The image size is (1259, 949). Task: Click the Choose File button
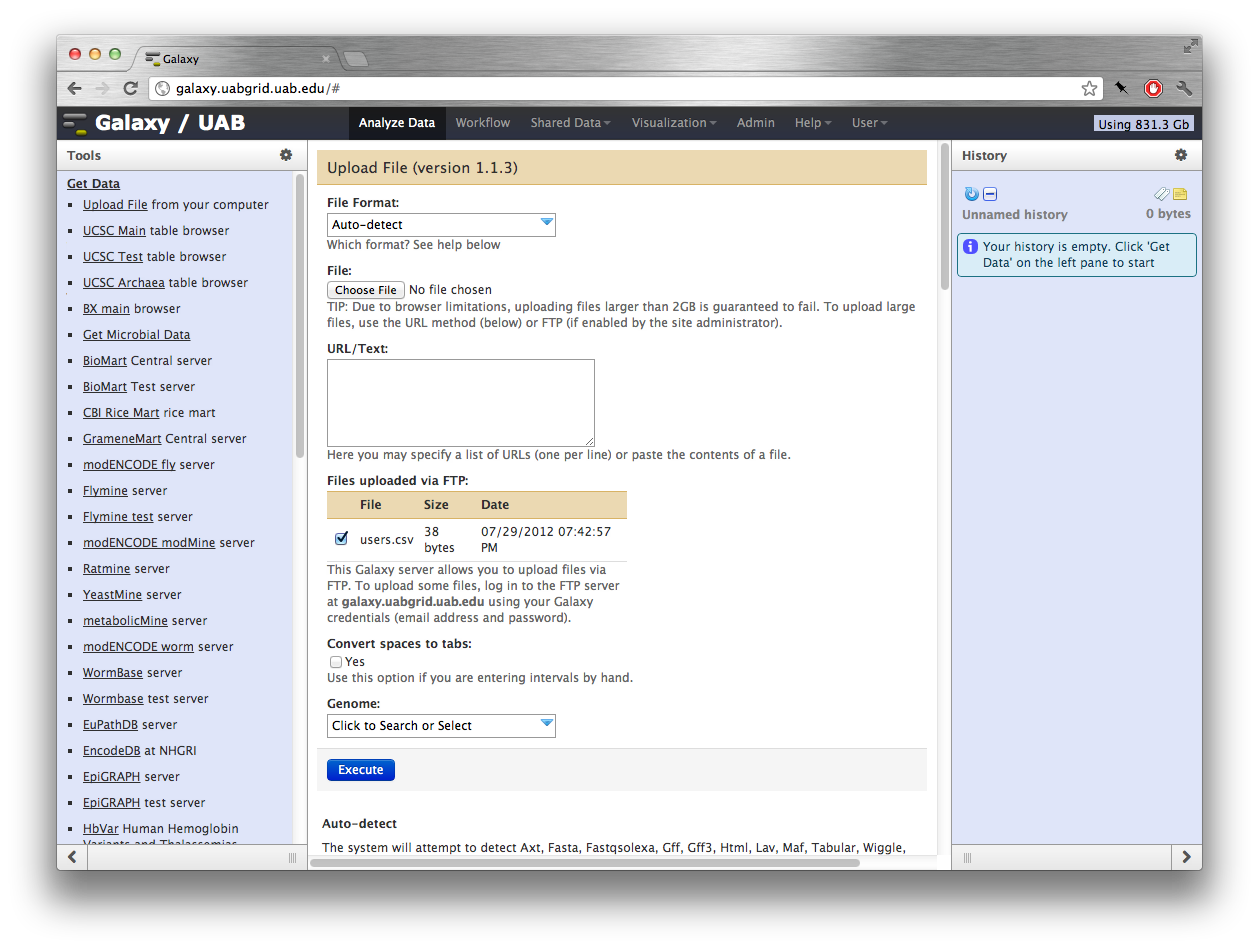pyautogui.click(x=365, y=290)
